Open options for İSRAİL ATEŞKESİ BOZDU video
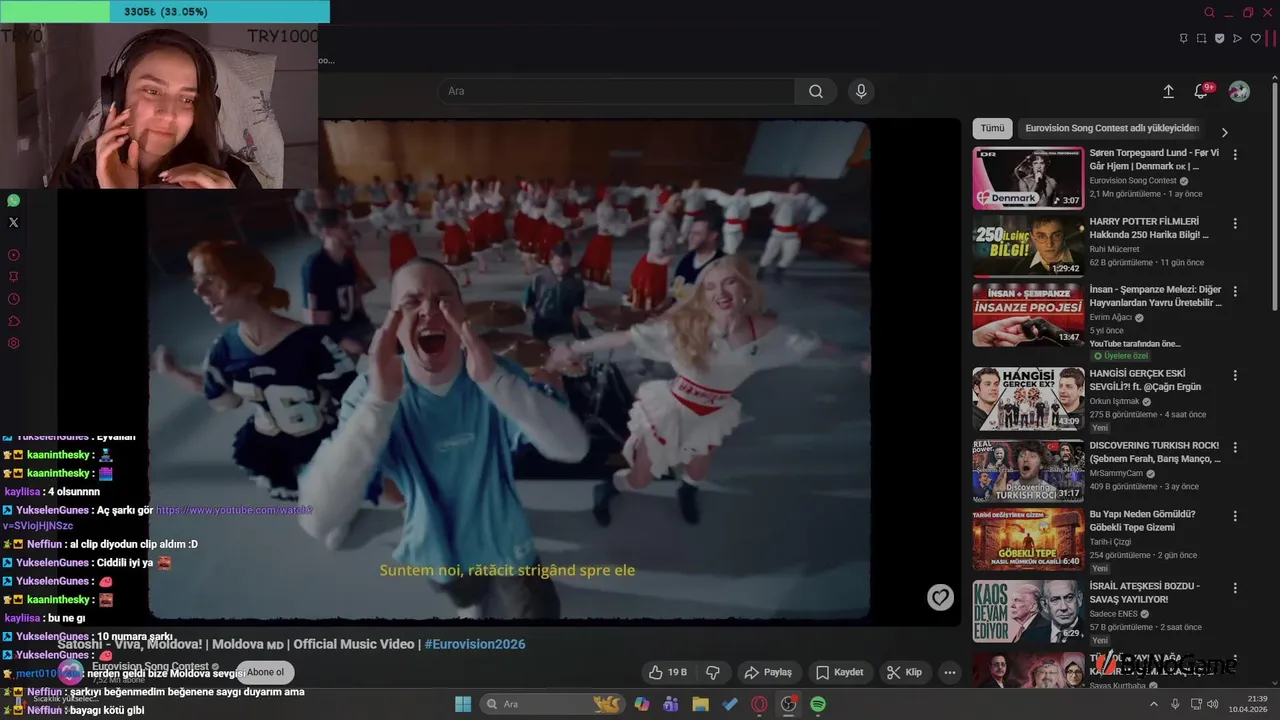The height and width of the screenshot is (720, 1280). coord(1235,587)
